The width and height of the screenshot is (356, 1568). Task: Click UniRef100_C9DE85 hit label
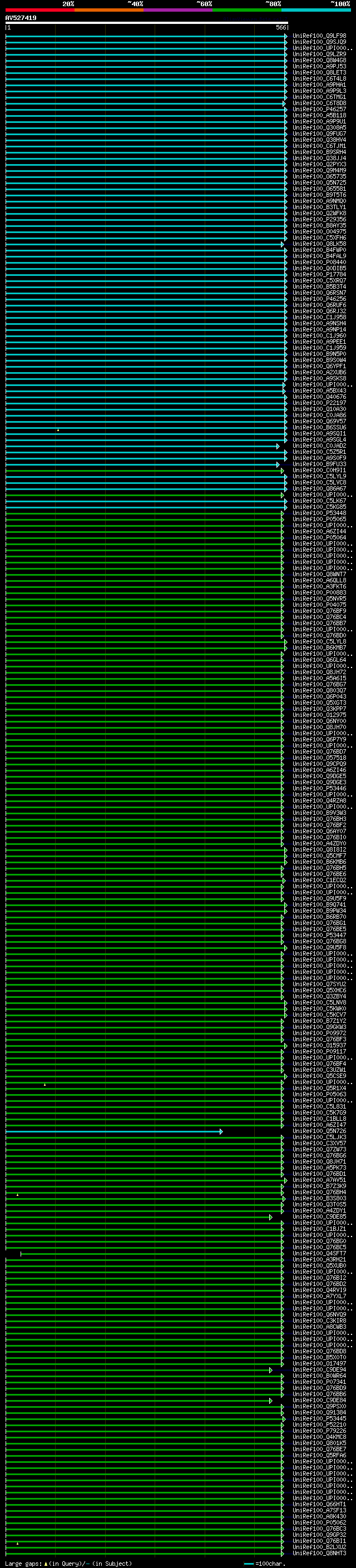coord(319,1218)
